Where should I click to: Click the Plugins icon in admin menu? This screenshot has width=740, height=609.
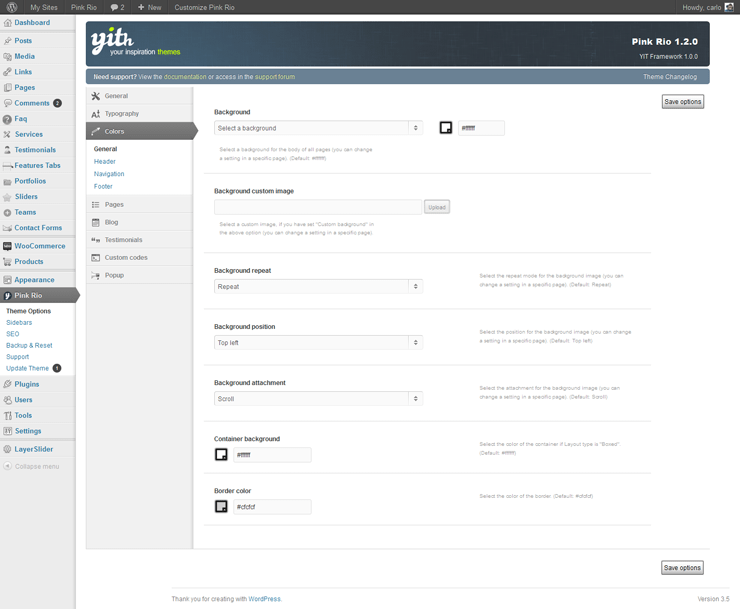(8, 384)
